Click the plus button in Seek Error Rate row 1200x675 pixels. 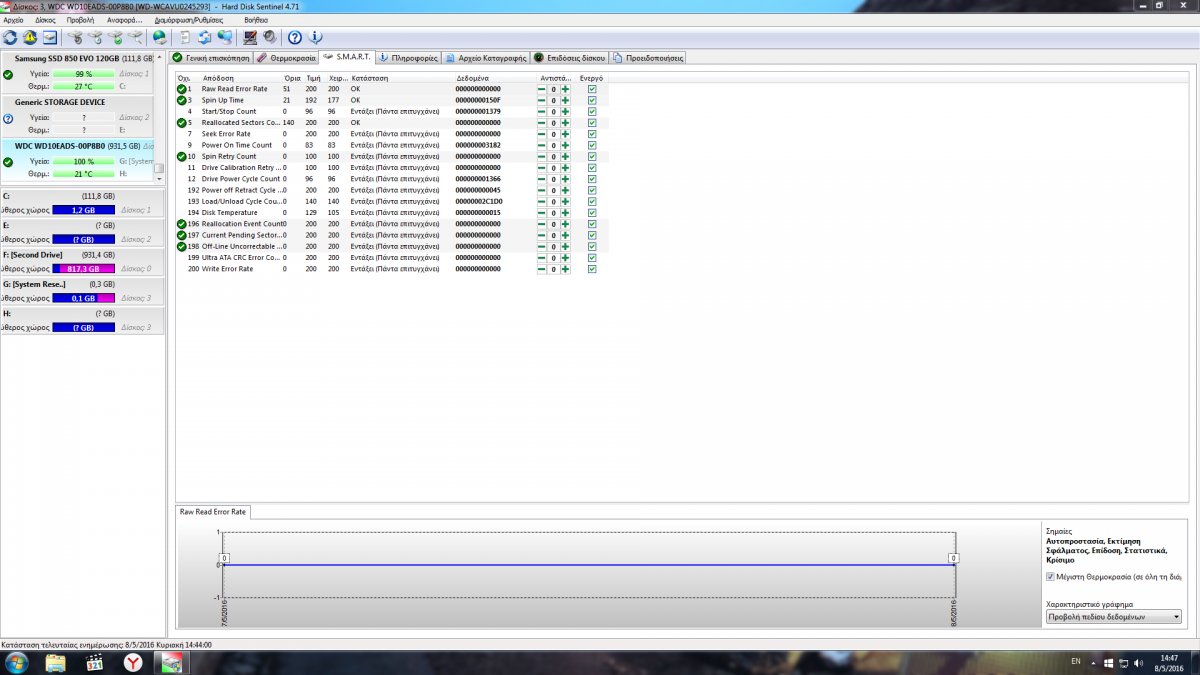(565, 134)
